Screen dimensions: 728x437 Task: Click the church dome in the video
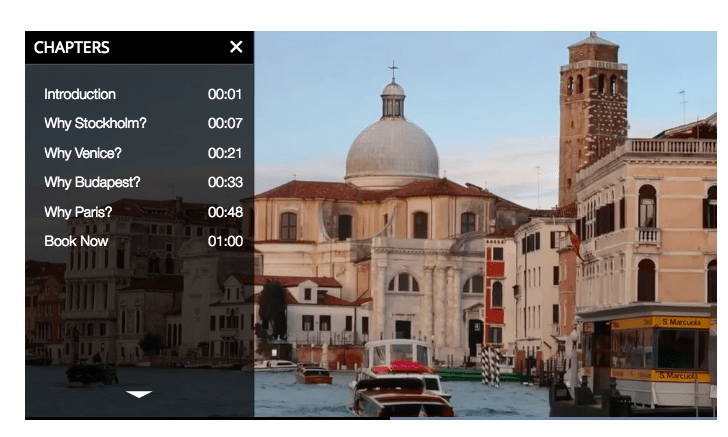point(392,145)
